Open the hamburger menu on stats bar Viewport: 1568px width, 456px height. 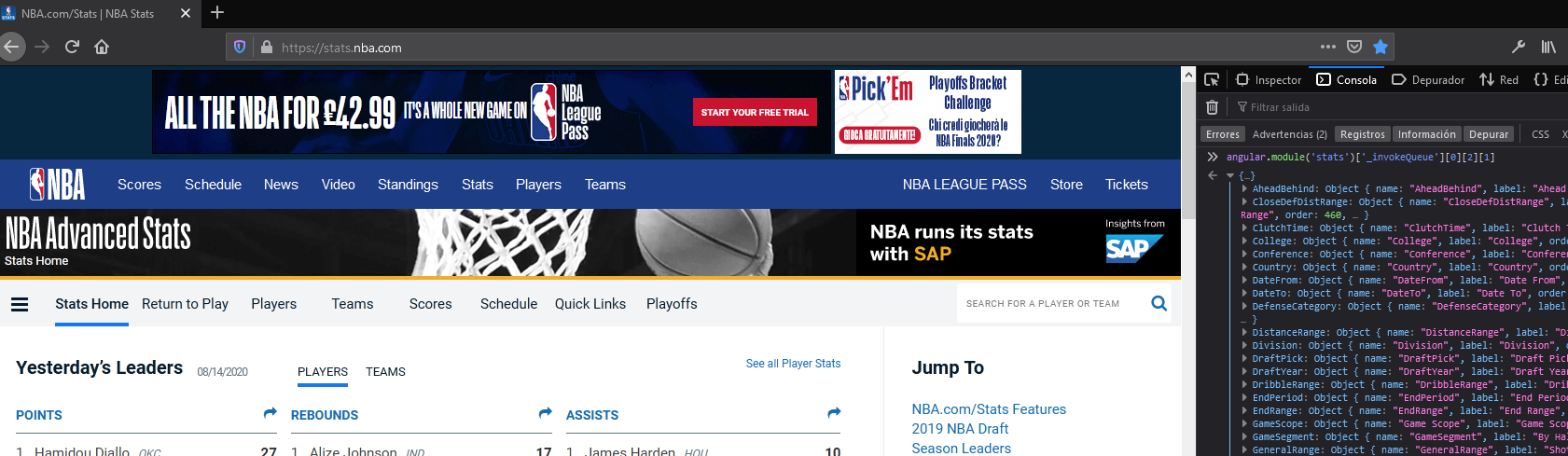(20, 304)
